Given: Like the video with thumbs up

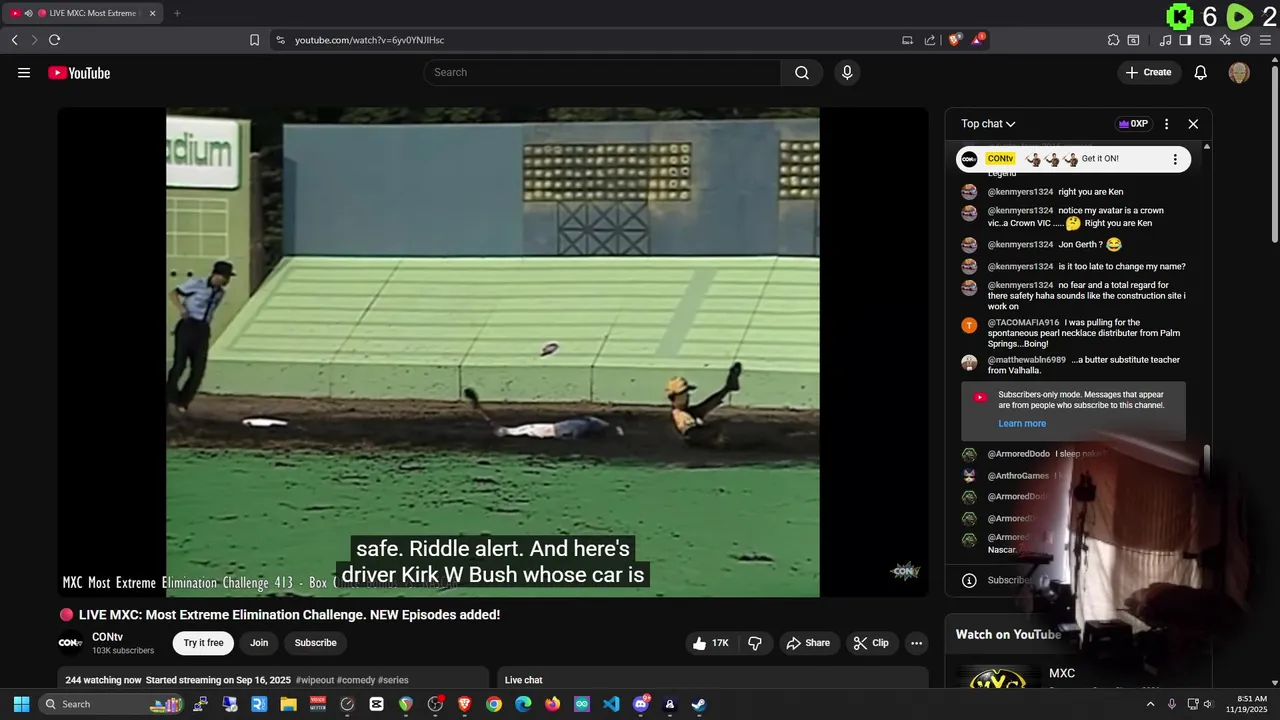Looking at the screenshot, I should [710, 643].
